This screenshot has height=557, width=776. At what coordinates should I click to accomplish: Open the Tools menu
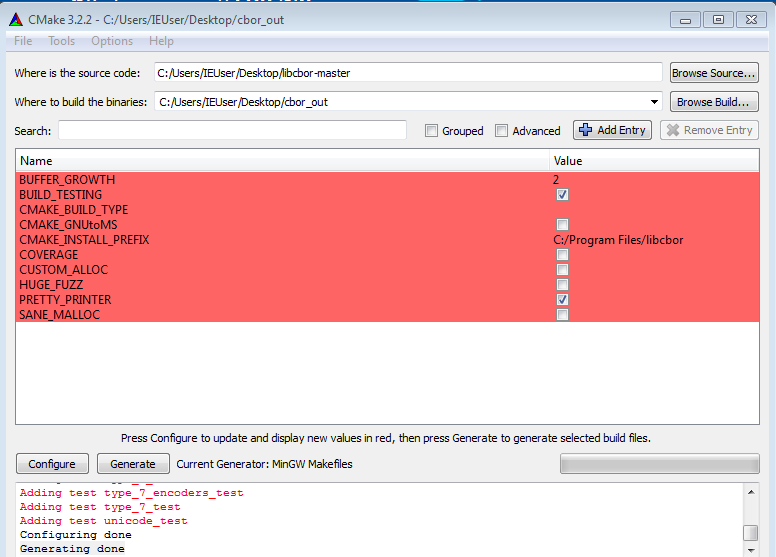62,41
